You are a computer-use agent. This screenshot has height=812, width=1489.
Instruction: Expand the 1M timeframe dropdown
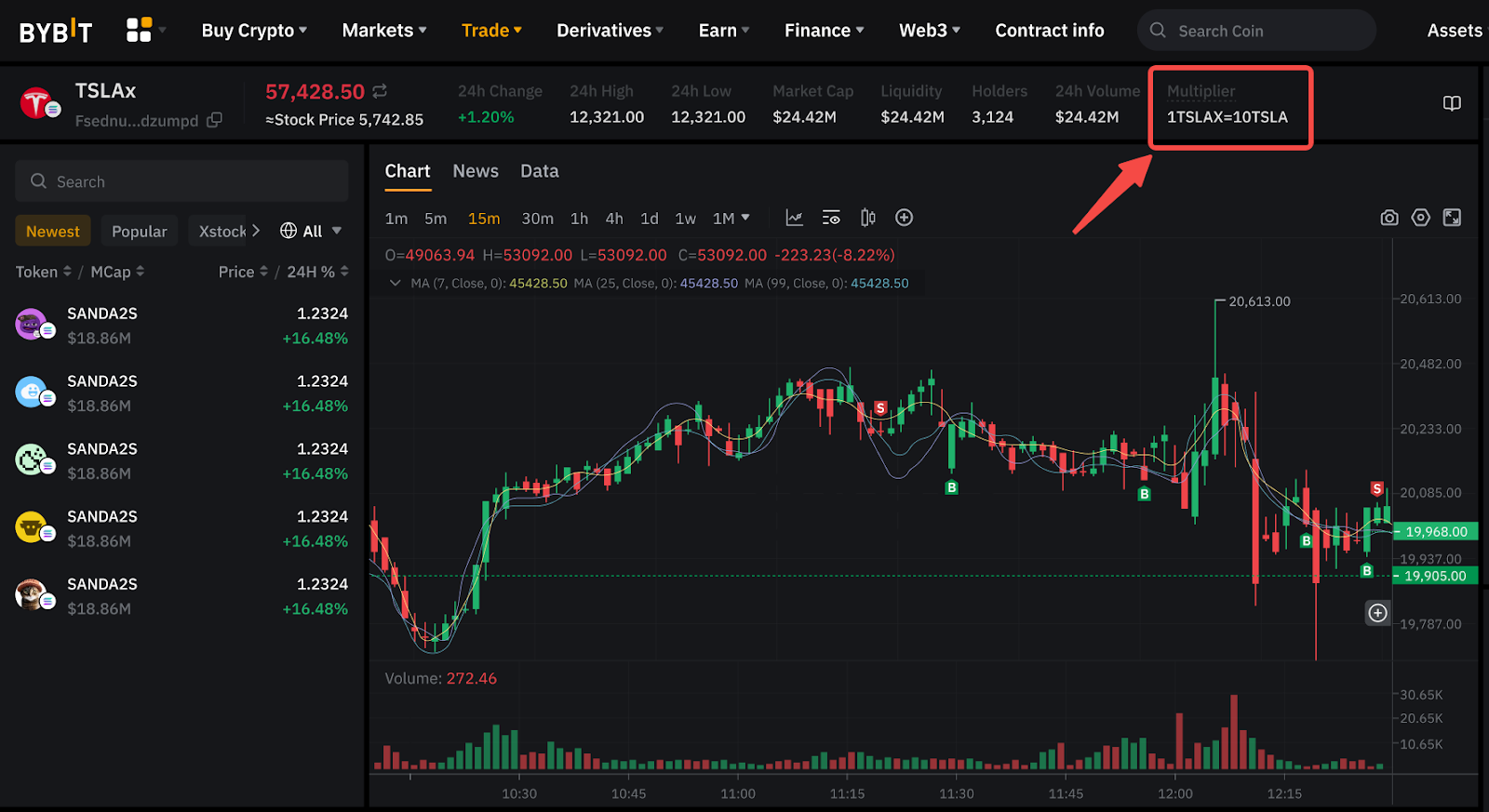click(x=731, y=218)
